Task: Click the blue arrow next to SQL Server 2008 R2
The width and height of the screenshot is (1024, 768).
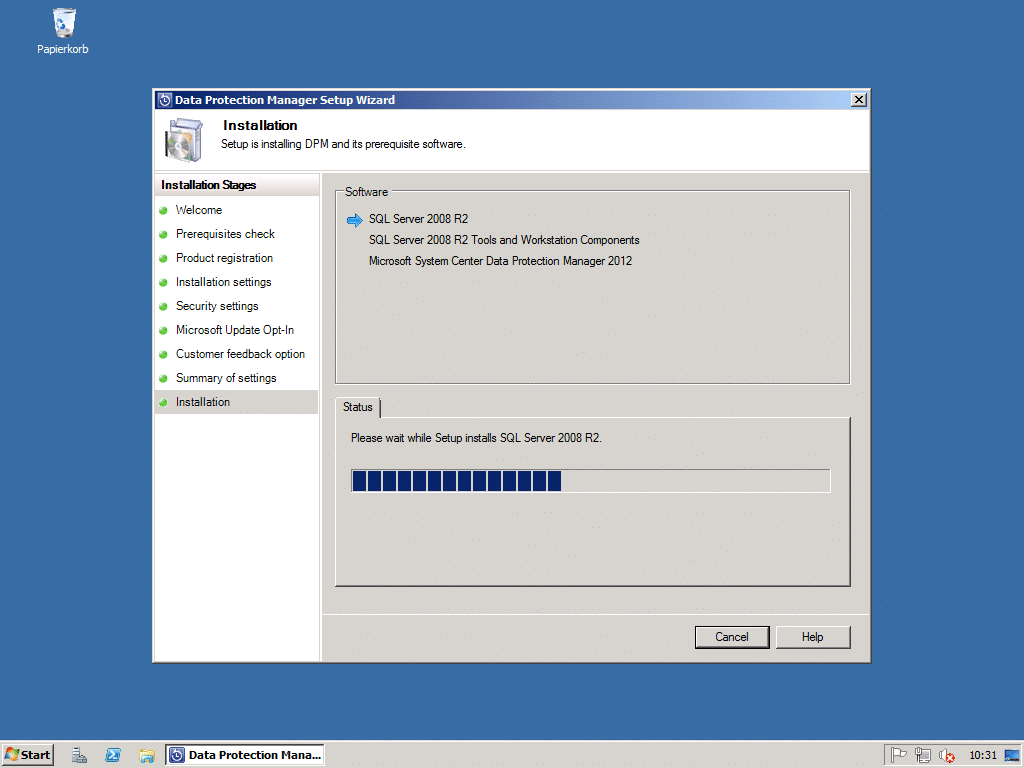Action: 355,220
